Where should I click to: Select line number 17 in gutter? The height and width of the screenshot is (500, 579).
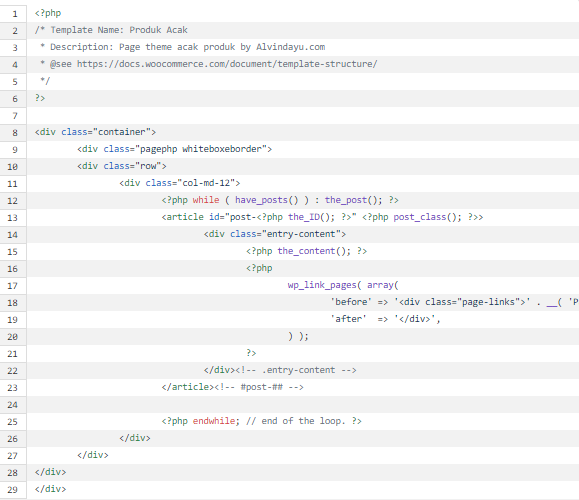click(x=13, y=286)
